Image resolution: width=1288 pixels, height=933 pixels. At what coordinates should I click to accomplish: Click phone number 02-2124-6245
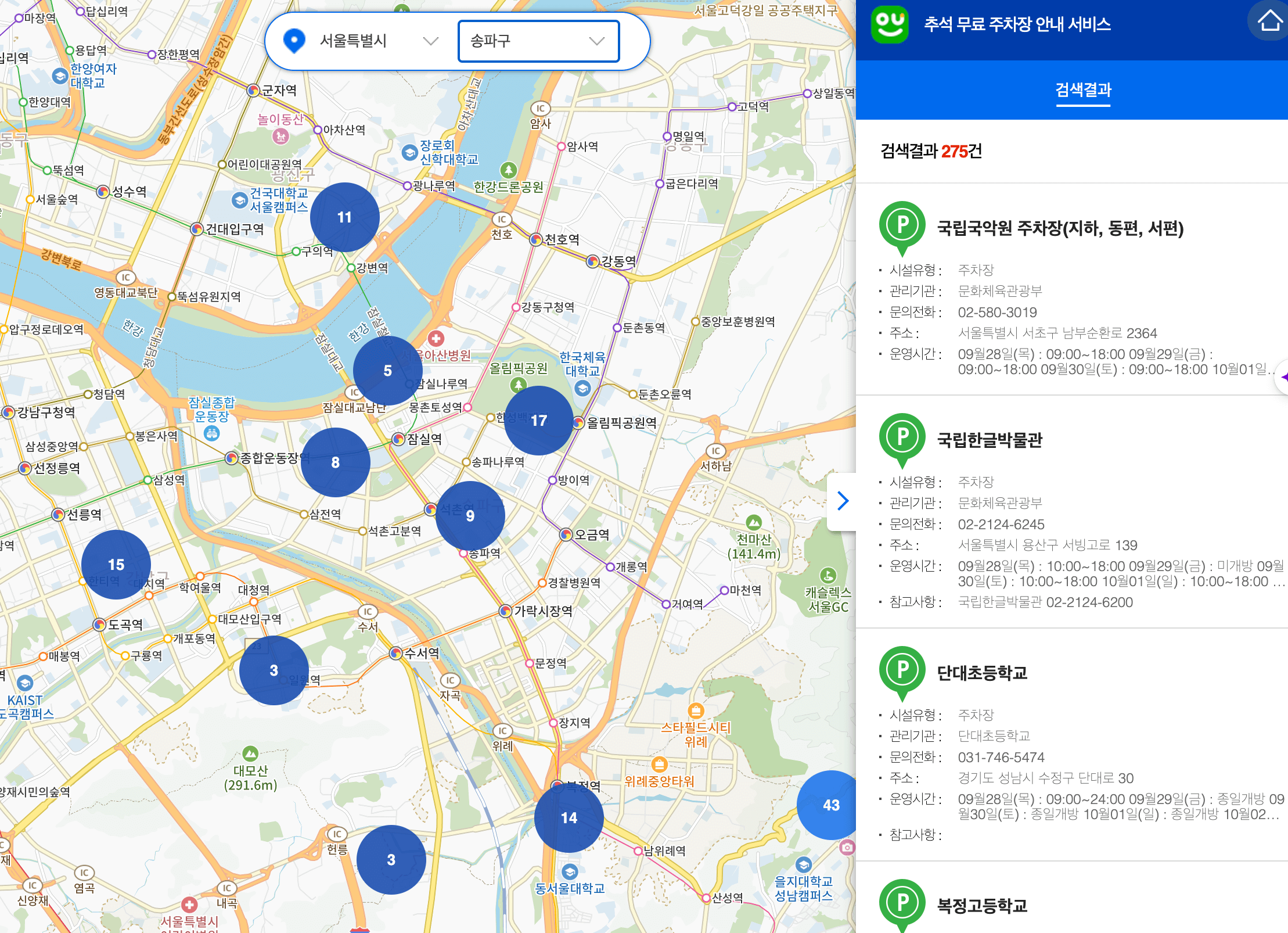(1001, 525)
